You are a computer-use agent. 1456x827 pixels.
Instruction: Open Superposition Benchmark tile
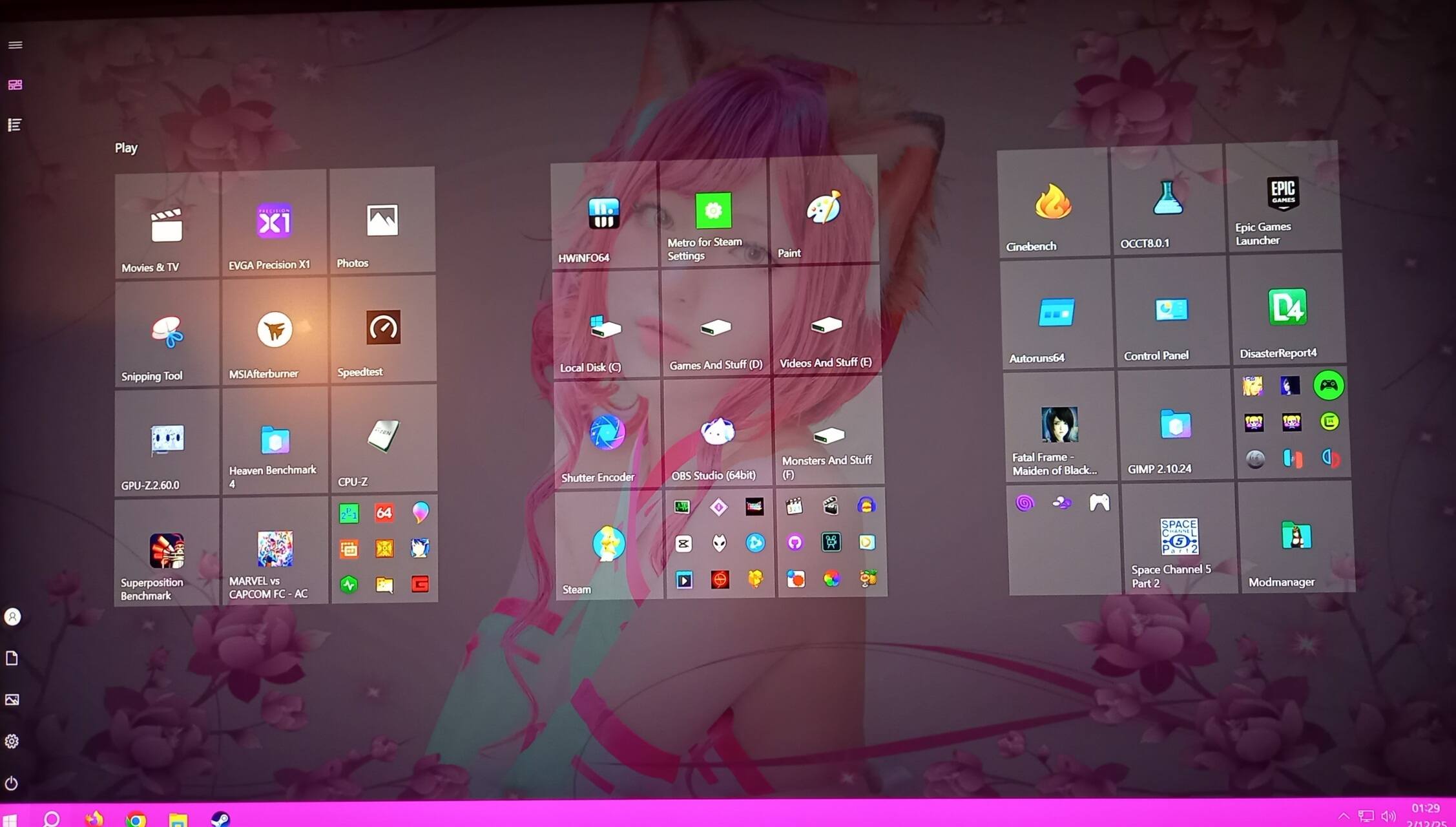pos(167,552)
